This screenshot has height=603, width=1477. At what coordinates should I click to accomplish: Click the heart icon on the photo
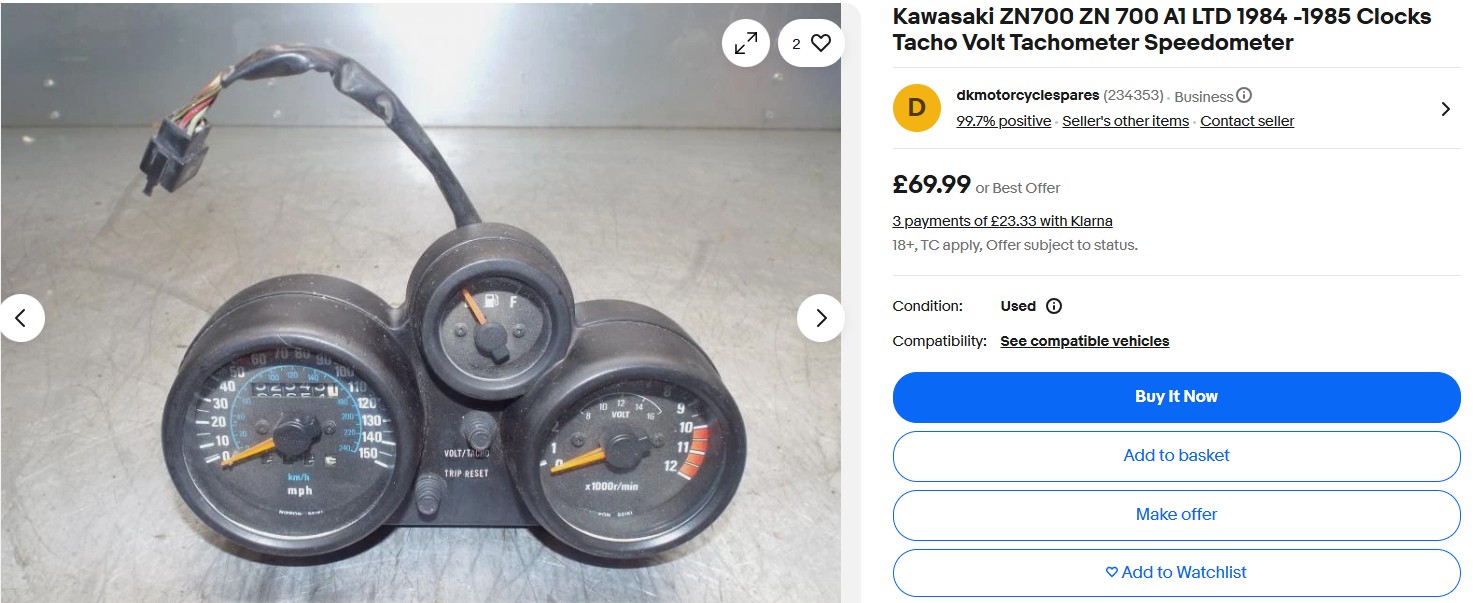pos(821,43)
